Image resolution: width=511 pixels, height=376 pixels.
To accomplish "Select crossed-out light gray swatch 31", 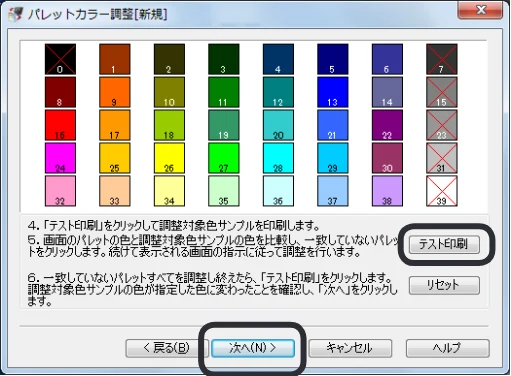I will 442,158.
